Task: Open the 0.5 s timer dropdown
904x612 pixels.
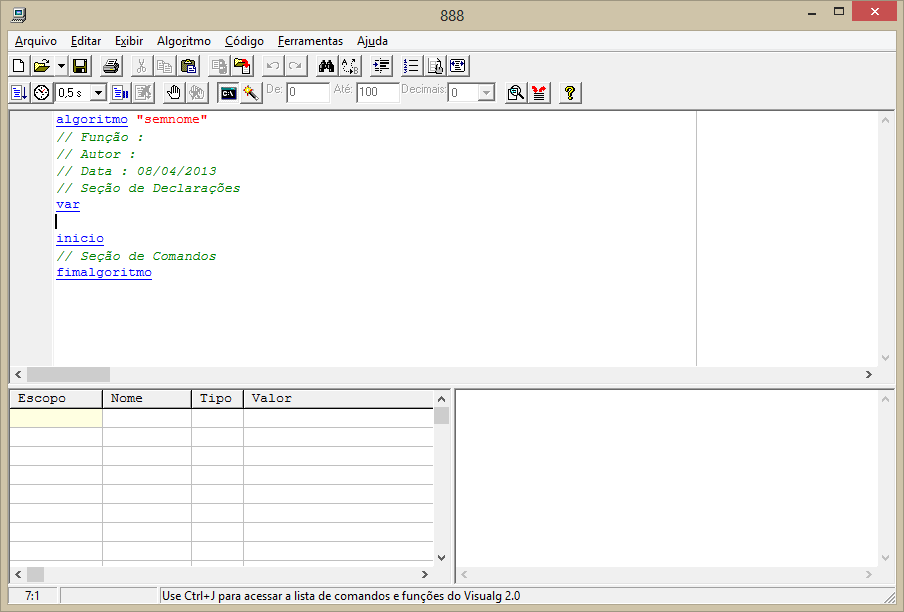Action: pyautogui.click(x=98, y=93)
